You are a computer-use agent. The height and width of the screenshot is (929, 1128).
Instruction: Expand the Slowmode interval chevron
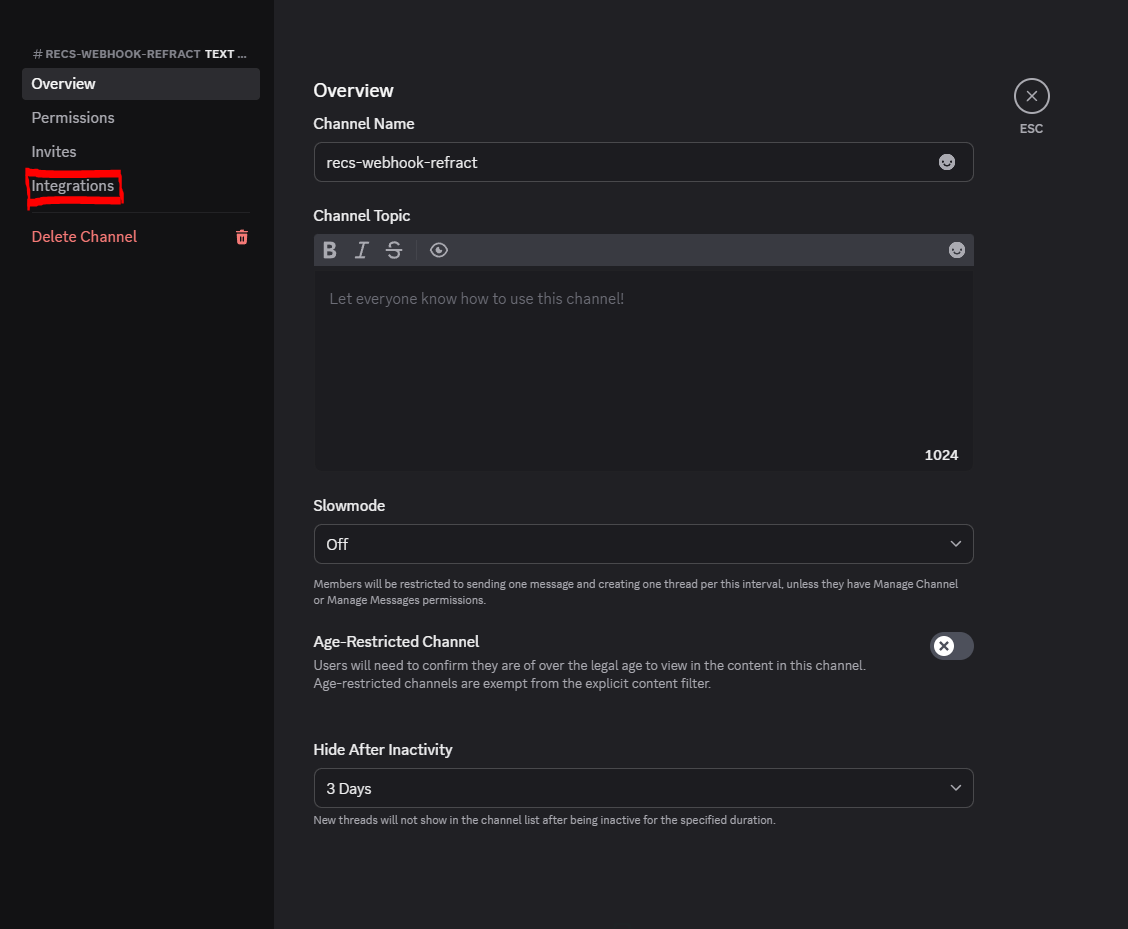click(955, 544)
